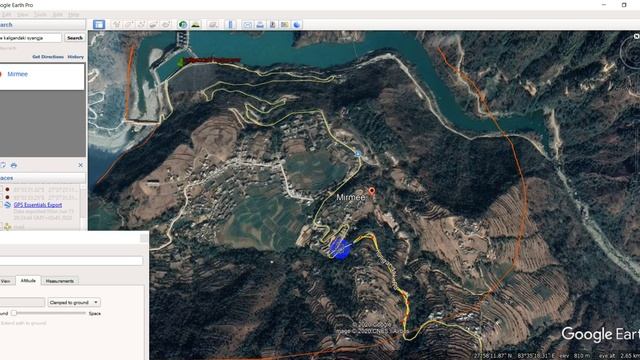
Task: Click the Search button
Action: tap(75, 38)
